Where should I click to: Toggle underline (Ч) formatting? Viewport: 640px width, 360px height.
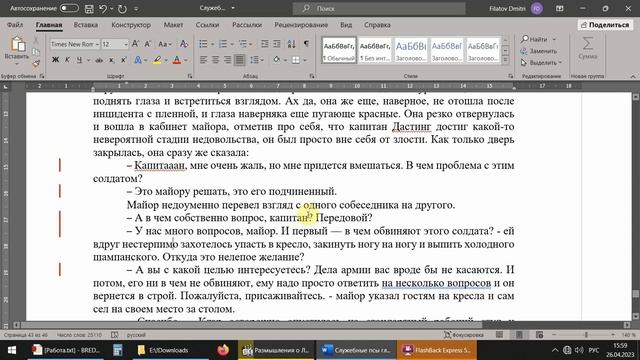[x=79, y=60]
